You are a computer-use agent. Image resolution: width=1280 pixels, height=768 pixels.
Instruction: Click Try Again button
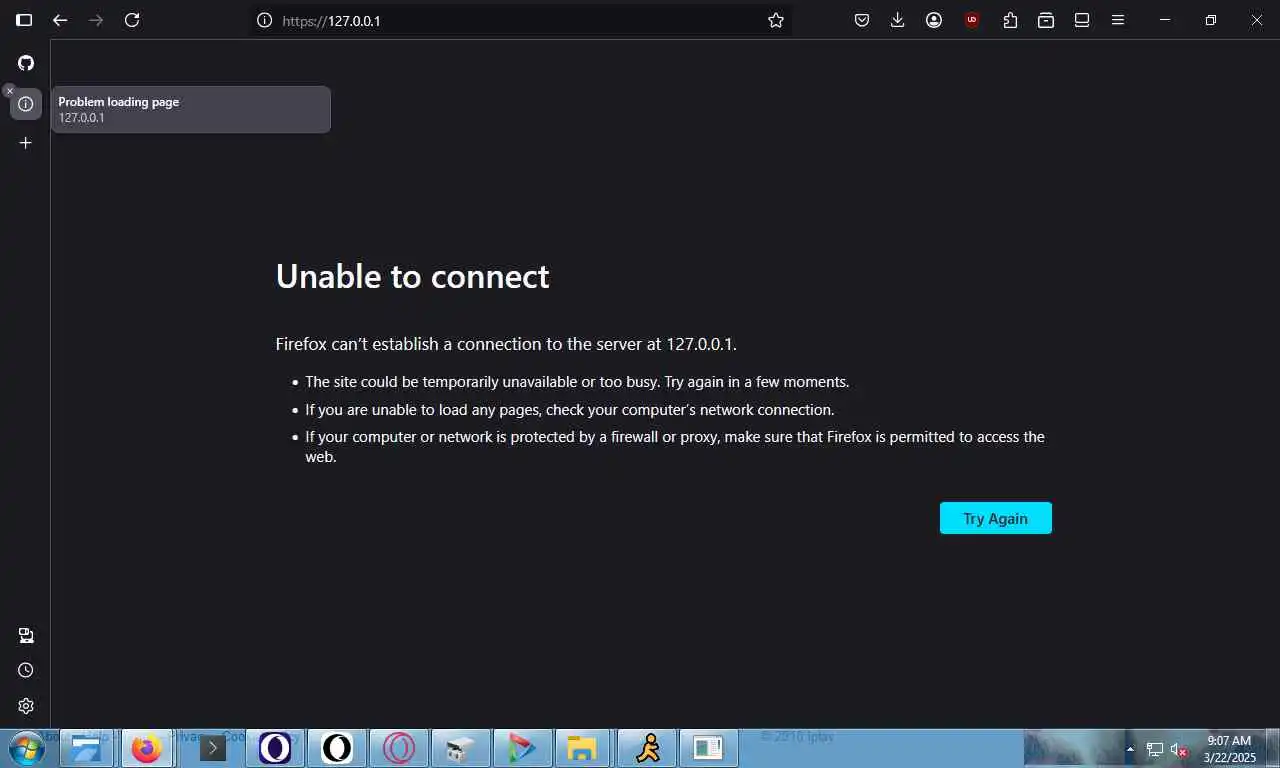[x=995, y=518]
